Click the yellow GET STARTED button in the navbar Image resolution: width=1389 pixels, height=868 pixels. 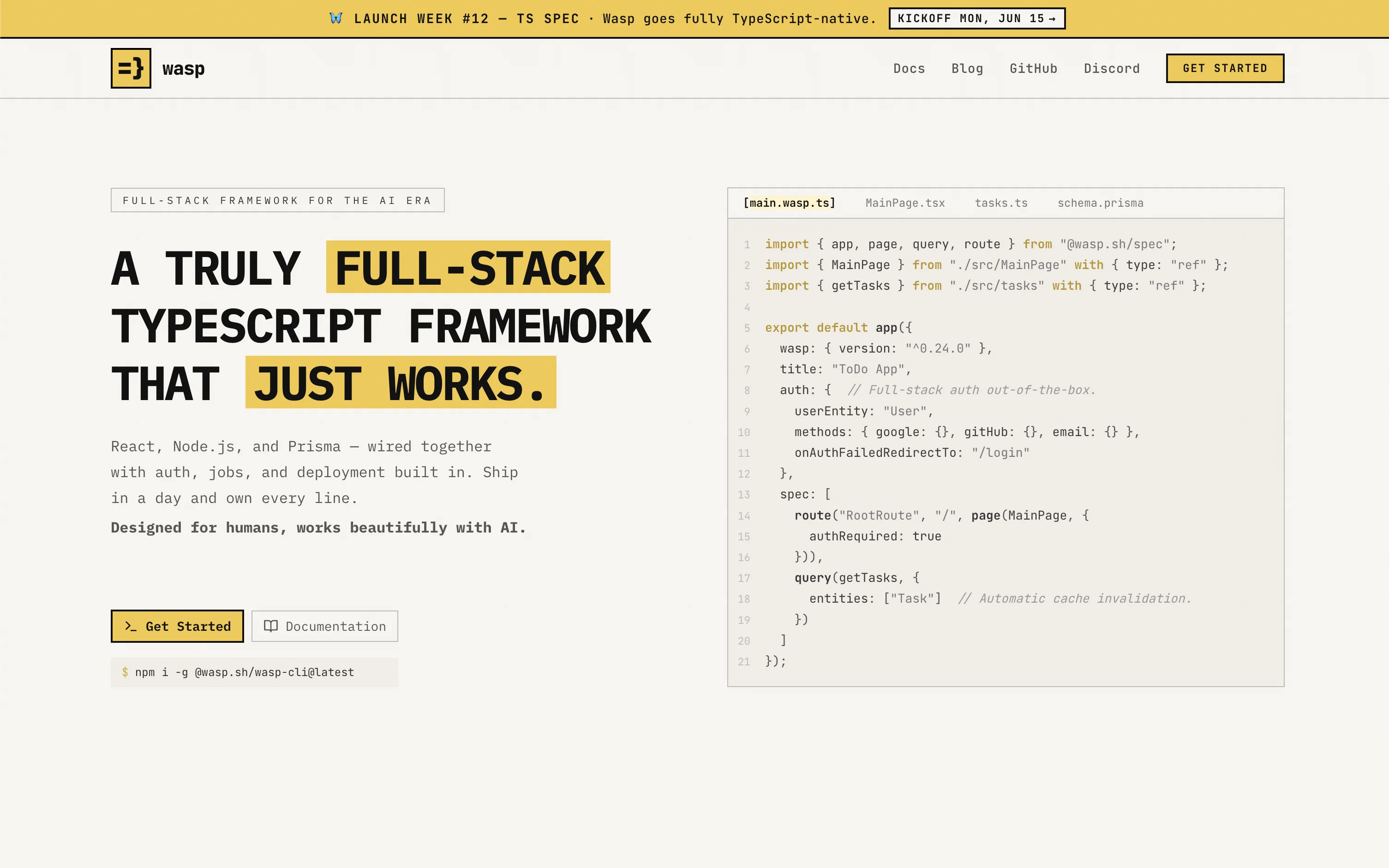click(x=1225, y=68)
